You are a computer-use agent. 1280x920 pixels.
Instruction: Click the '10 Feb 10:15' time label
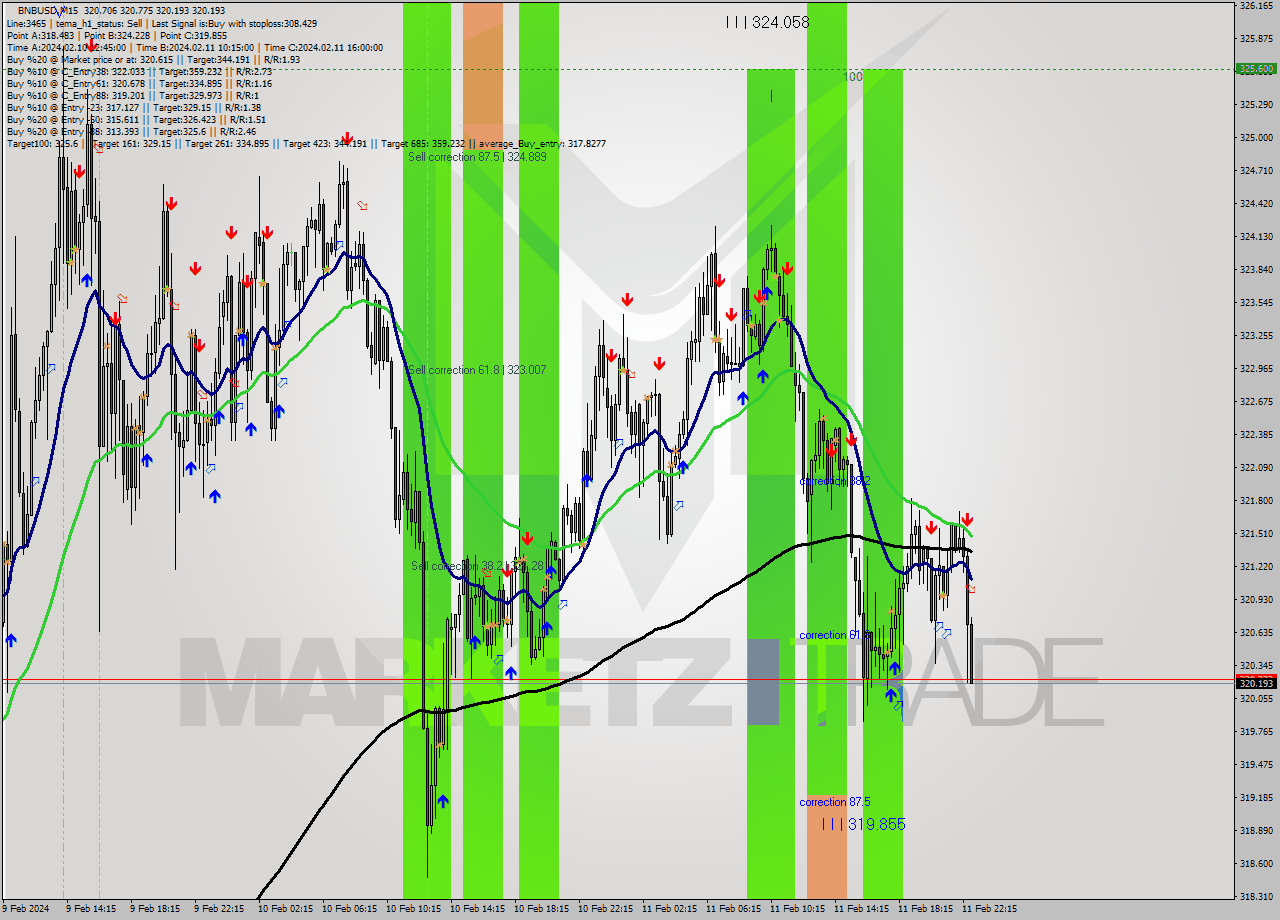pos(413,909)
